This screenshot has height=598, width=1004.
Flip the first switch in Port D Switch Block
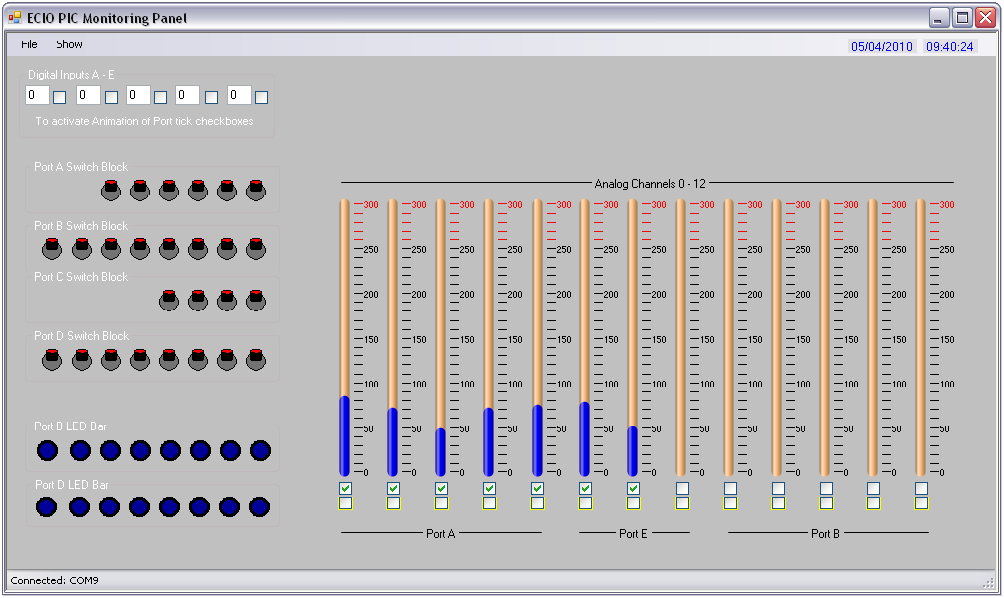tap(53, 359)
